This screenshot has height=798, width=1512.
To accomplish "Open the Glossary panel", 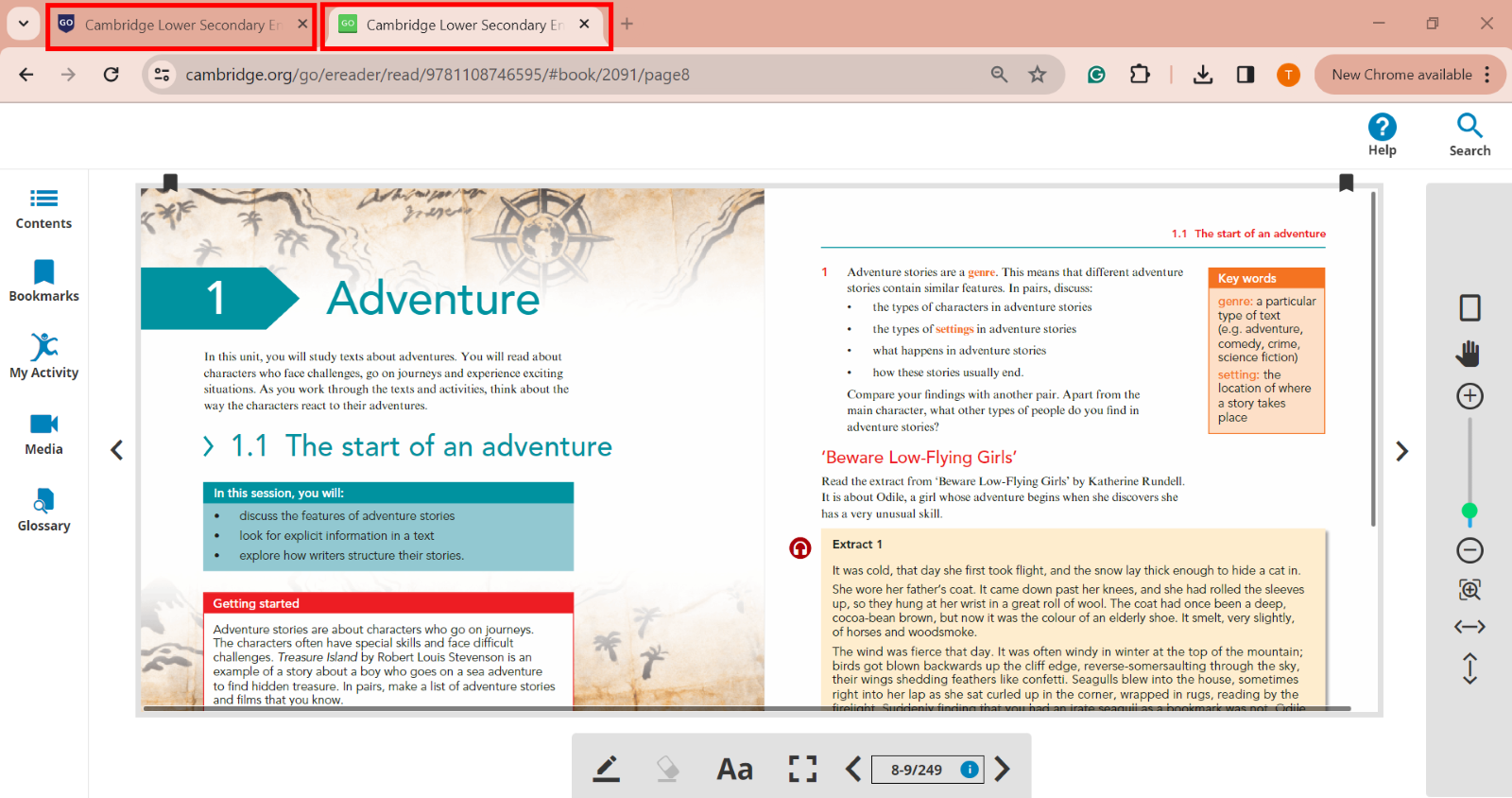I will tap(43, 511).
